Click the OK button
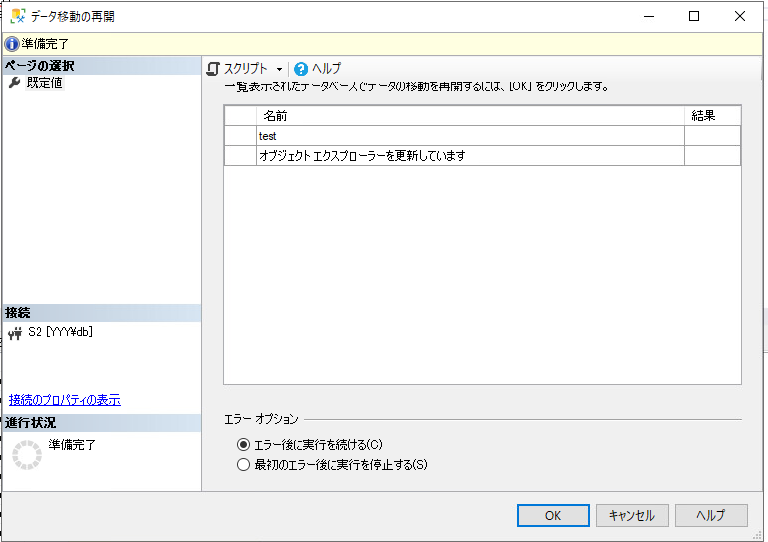Image resolution: width=768 pixels, height=542 pixels. 553,516
